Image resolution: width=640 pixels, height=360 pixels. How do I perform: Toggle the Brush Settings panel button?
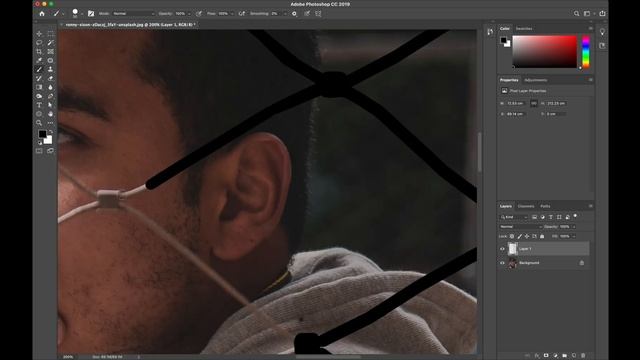91,13
